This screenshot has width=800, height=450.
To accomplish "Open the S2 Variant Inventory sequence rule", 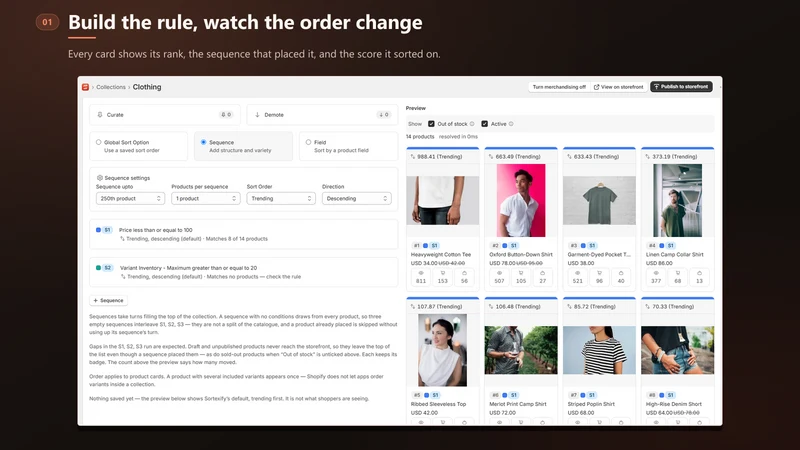I will point(243,272).
